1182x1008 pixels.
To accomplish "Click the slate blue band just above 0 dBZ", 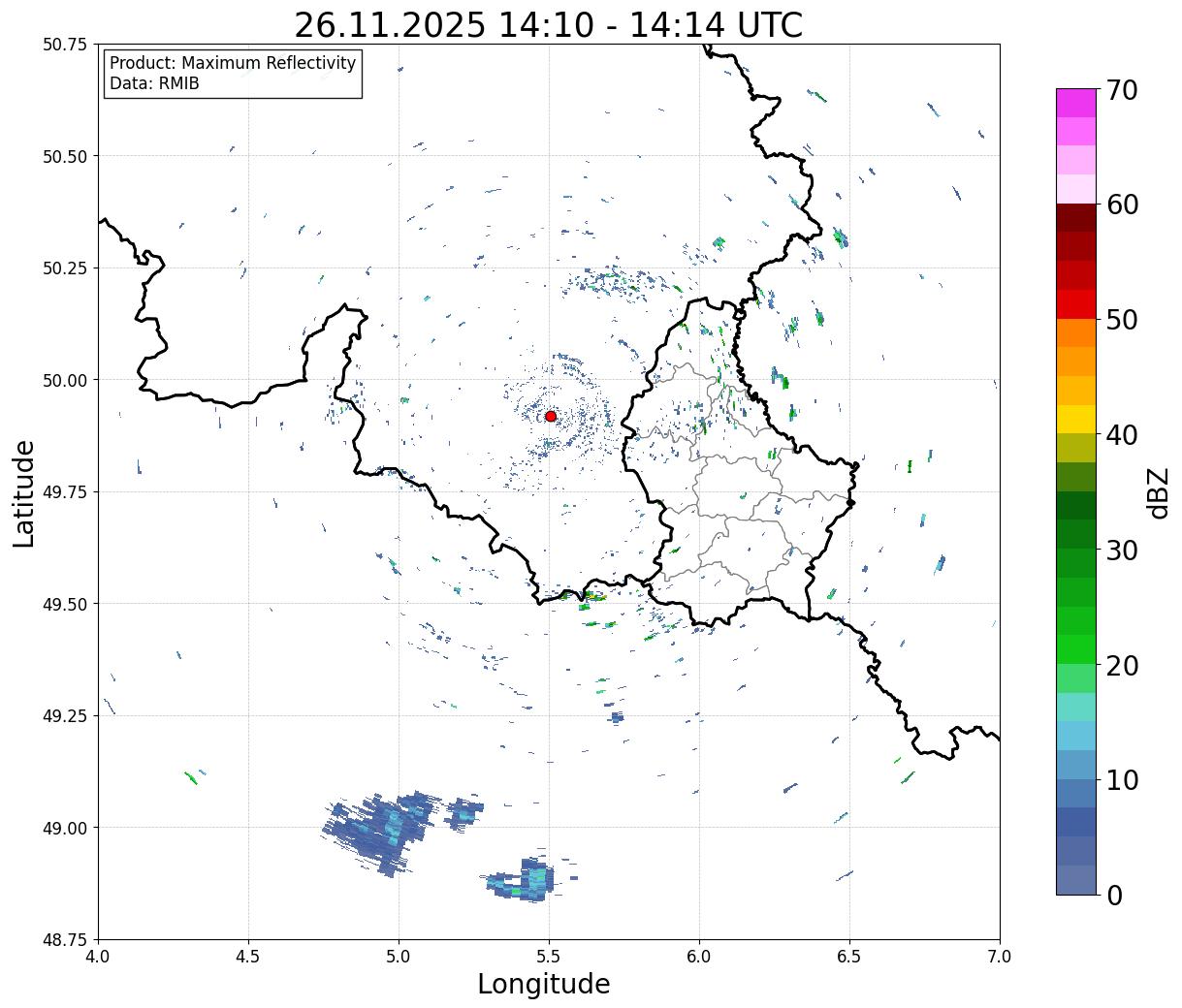I will pos(1076,879).
